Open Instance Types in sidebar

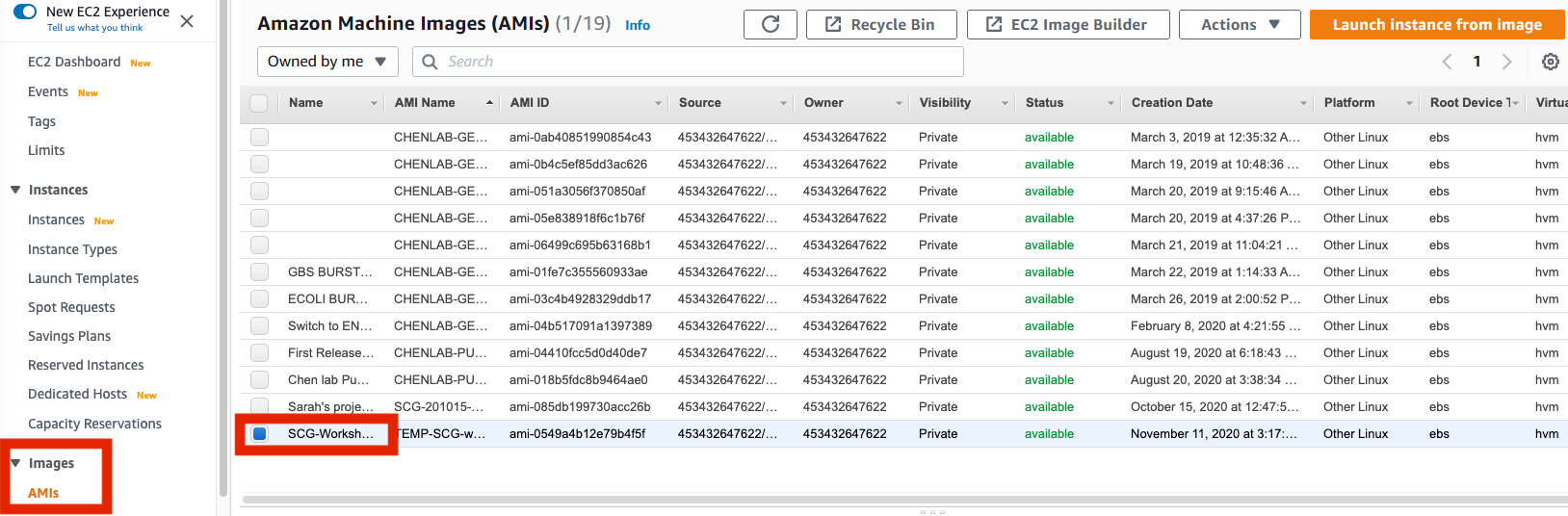[x=72, y=249]
